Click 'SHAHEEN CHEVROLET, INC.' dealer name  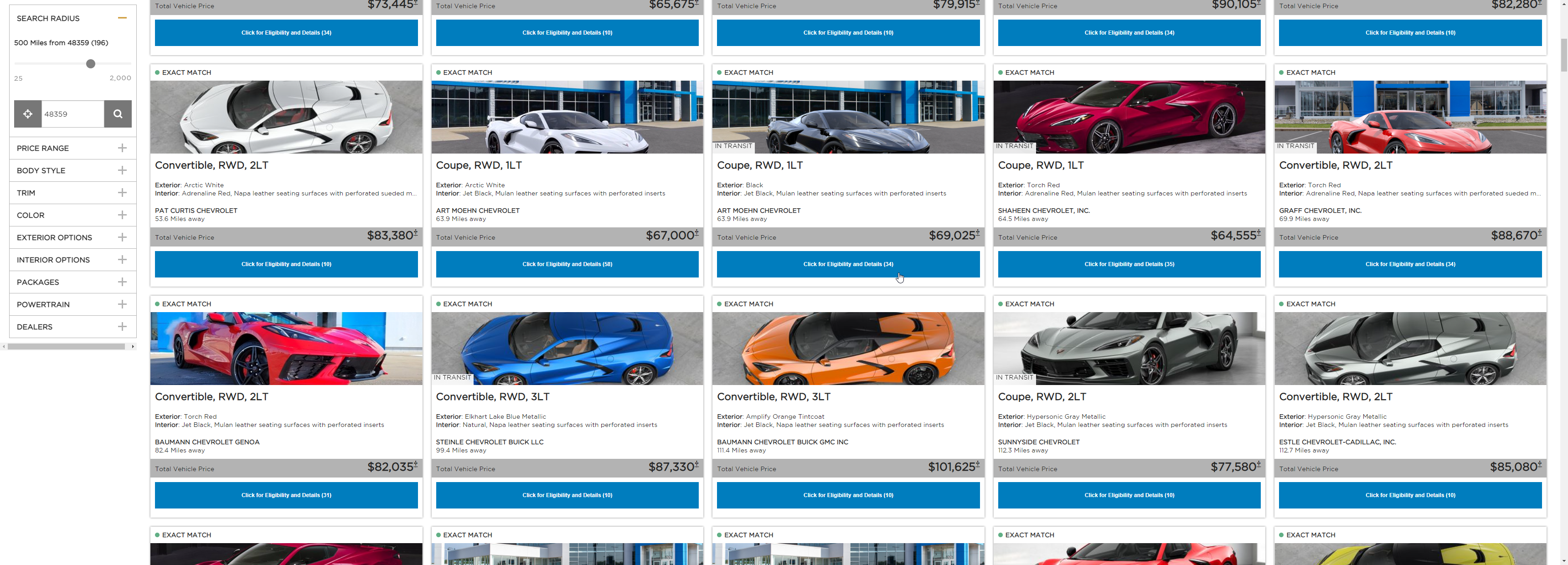[x=1044, y=211]
